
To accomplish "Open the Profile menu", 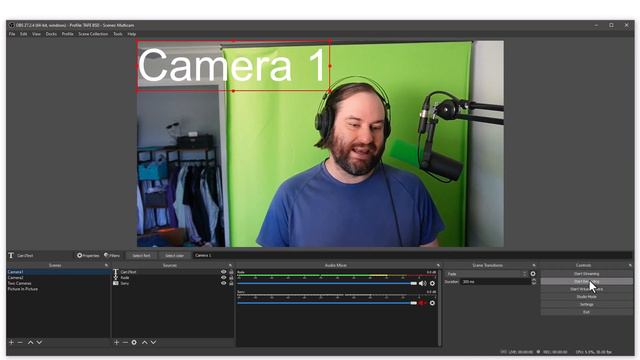I will pos(67,34).
